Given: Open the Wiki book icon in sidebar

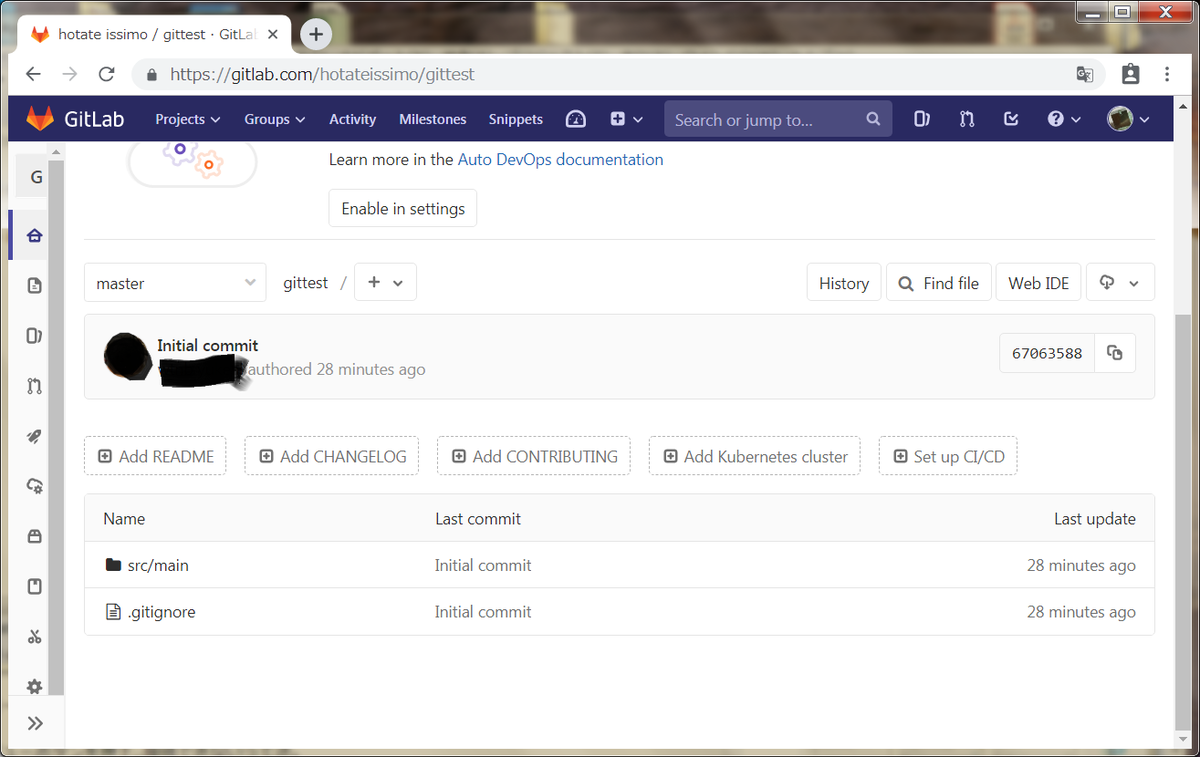Looking at the screenshot, I should tap(35, 586).
